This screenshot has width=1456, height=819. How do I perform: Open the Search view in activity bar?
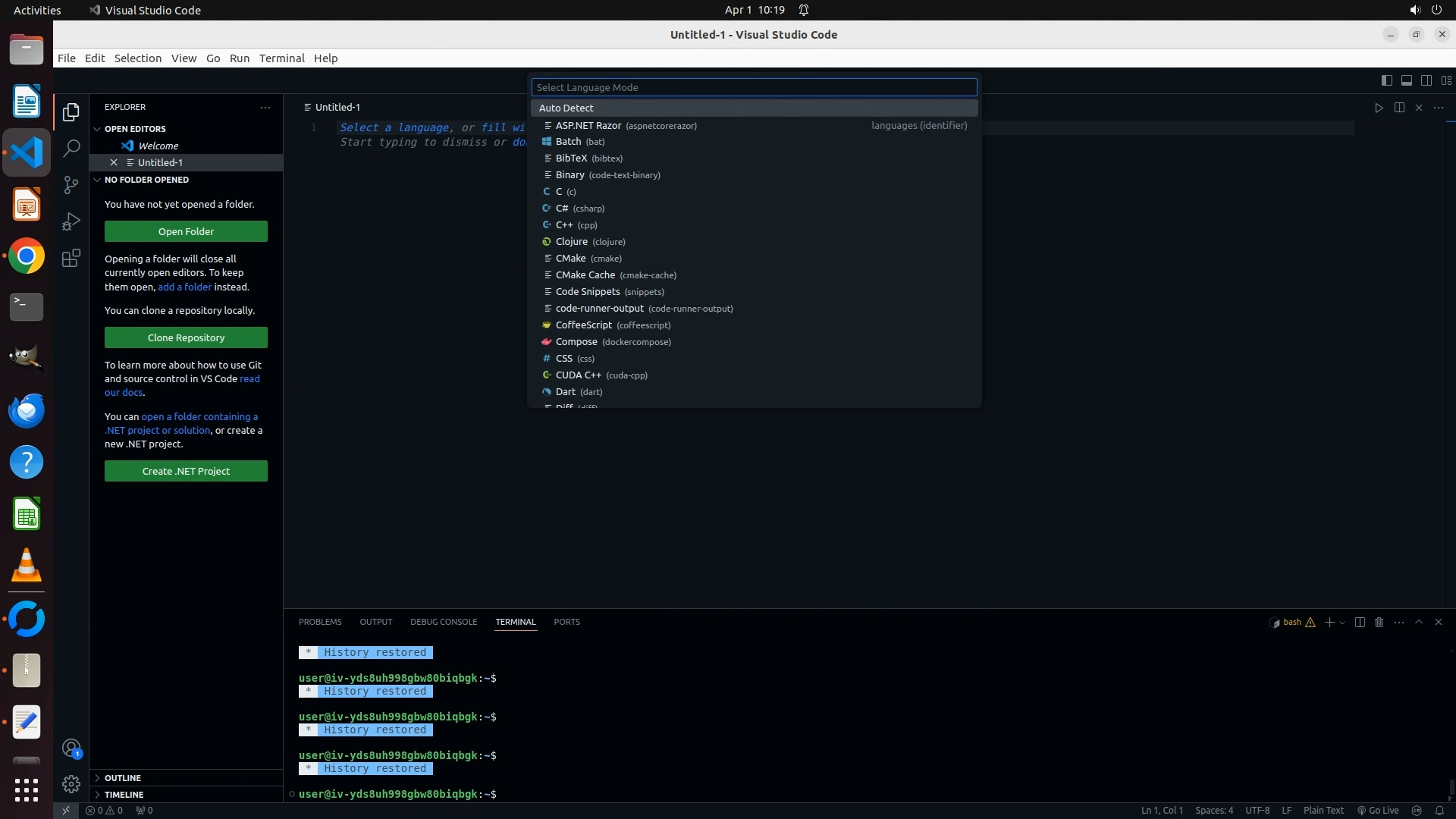[71, 149]
